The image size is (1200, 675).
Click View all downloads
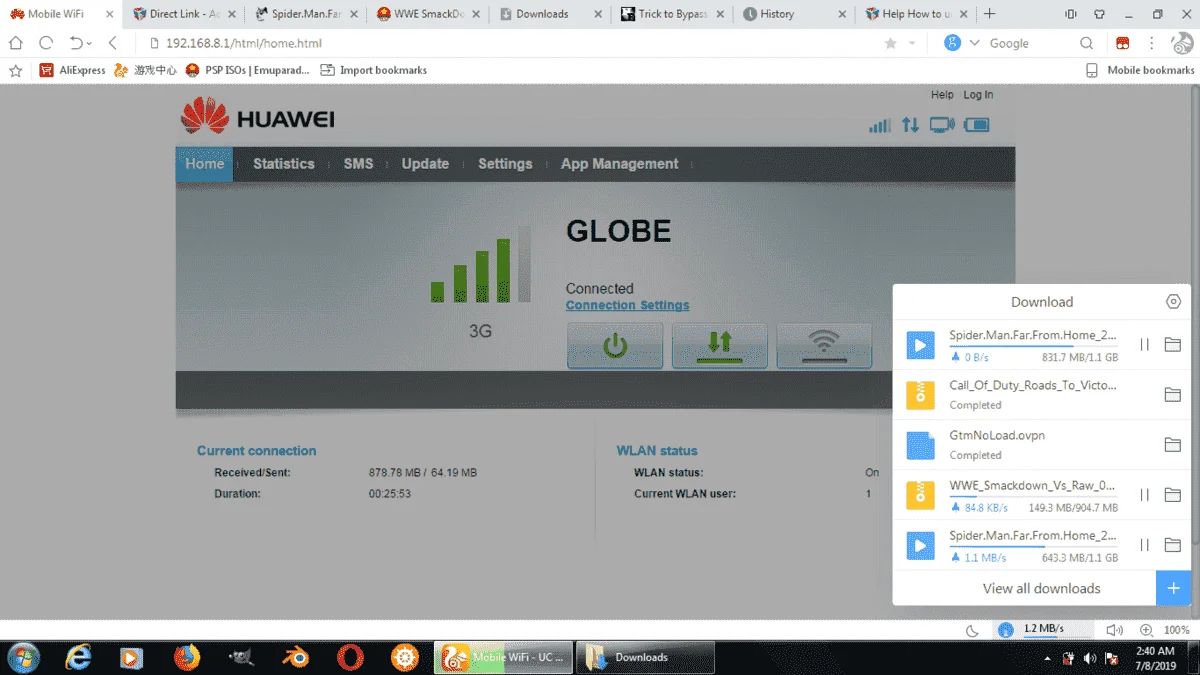(1041, 589)
